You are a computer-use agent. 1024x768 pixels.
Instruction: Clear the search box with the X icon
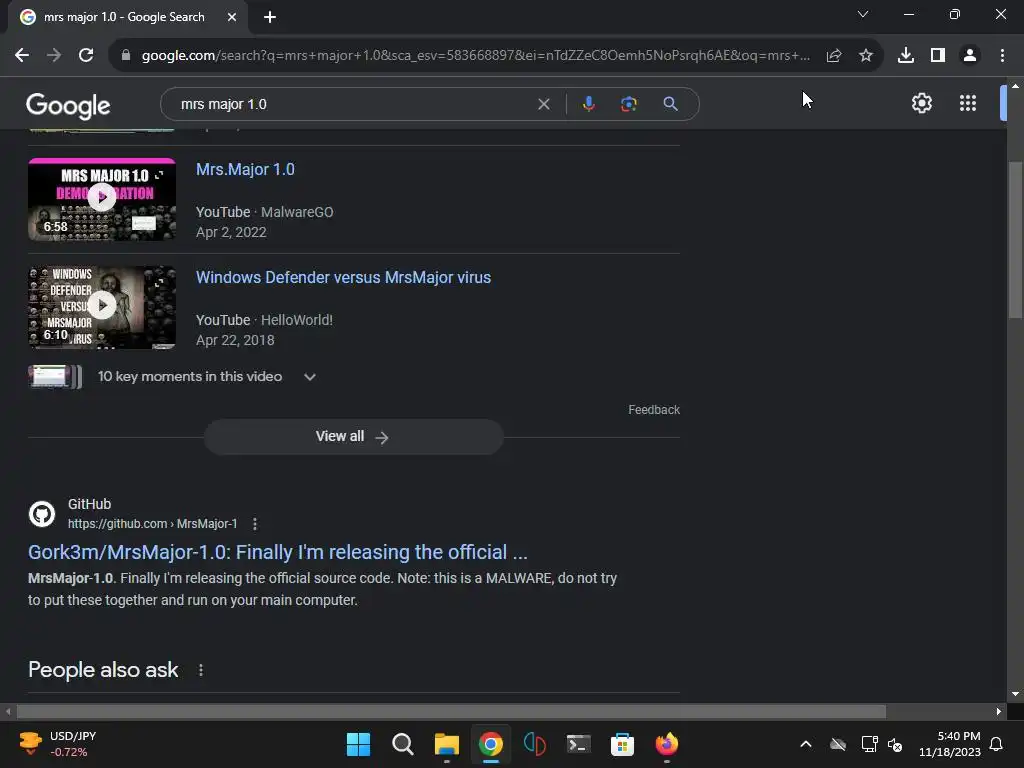pyautogui.click(x=543, y=104)
